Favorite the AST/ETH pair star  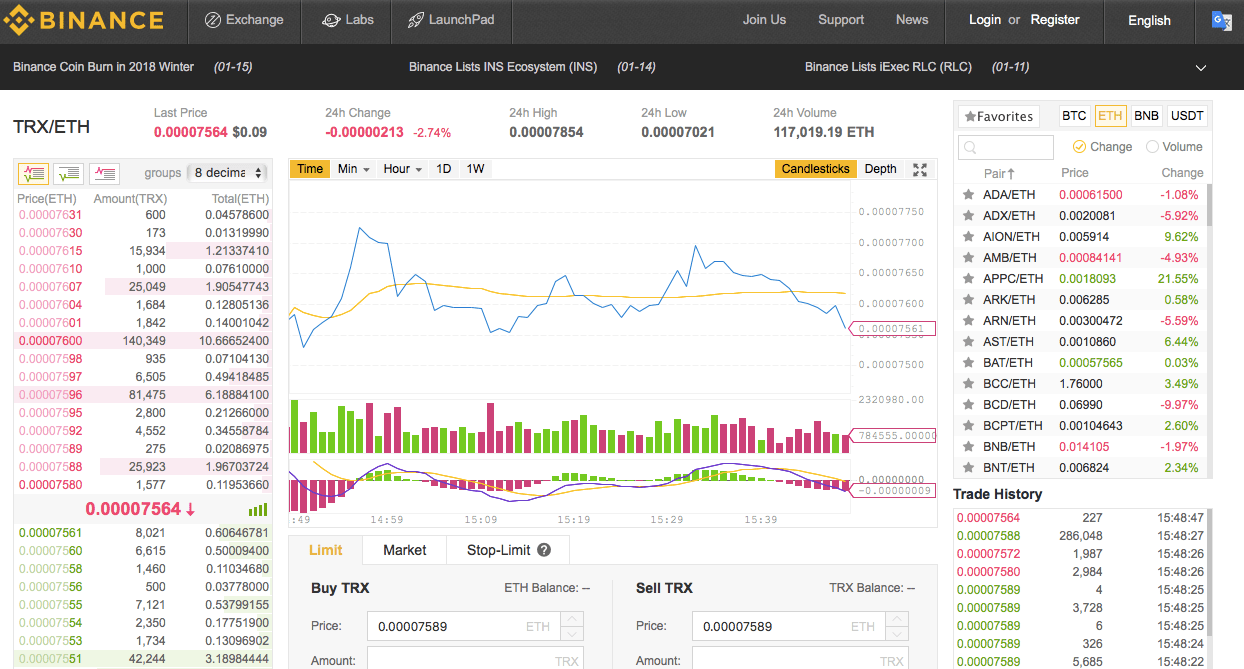point(968,342)
